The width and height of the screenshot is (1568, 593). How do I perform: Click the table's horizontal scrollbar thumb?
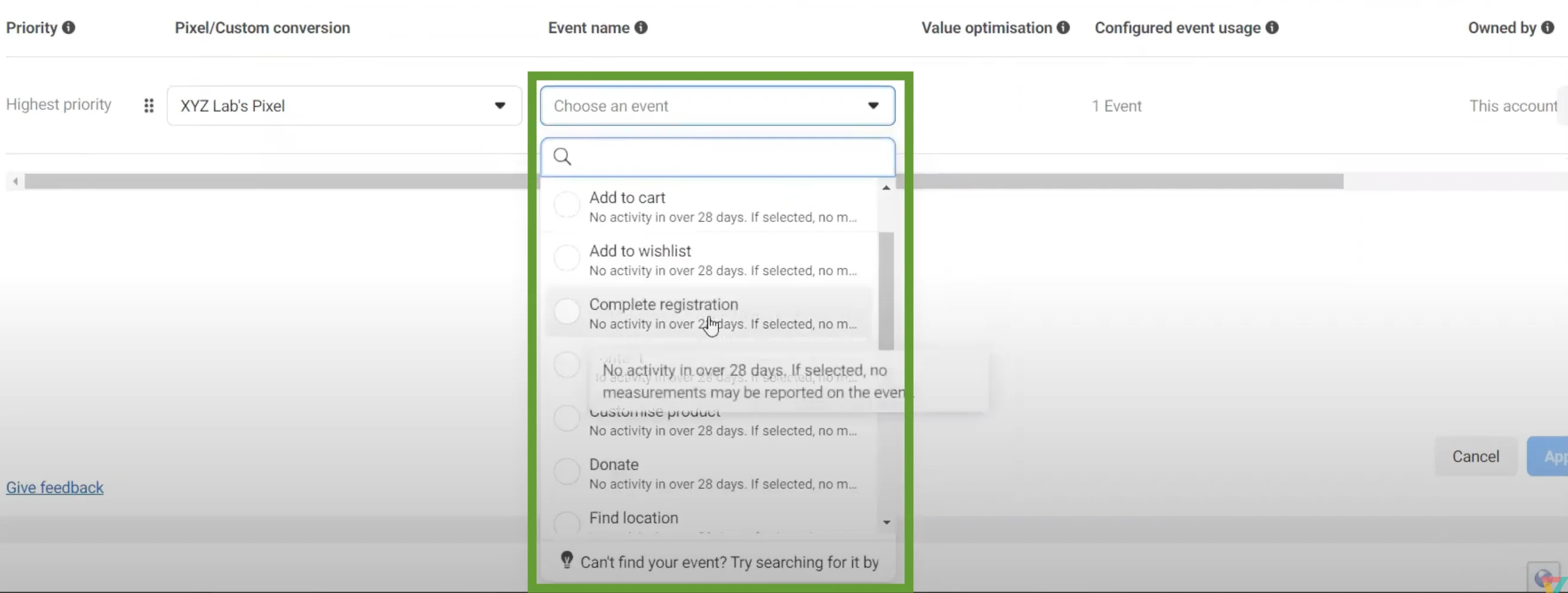point(684,181)
